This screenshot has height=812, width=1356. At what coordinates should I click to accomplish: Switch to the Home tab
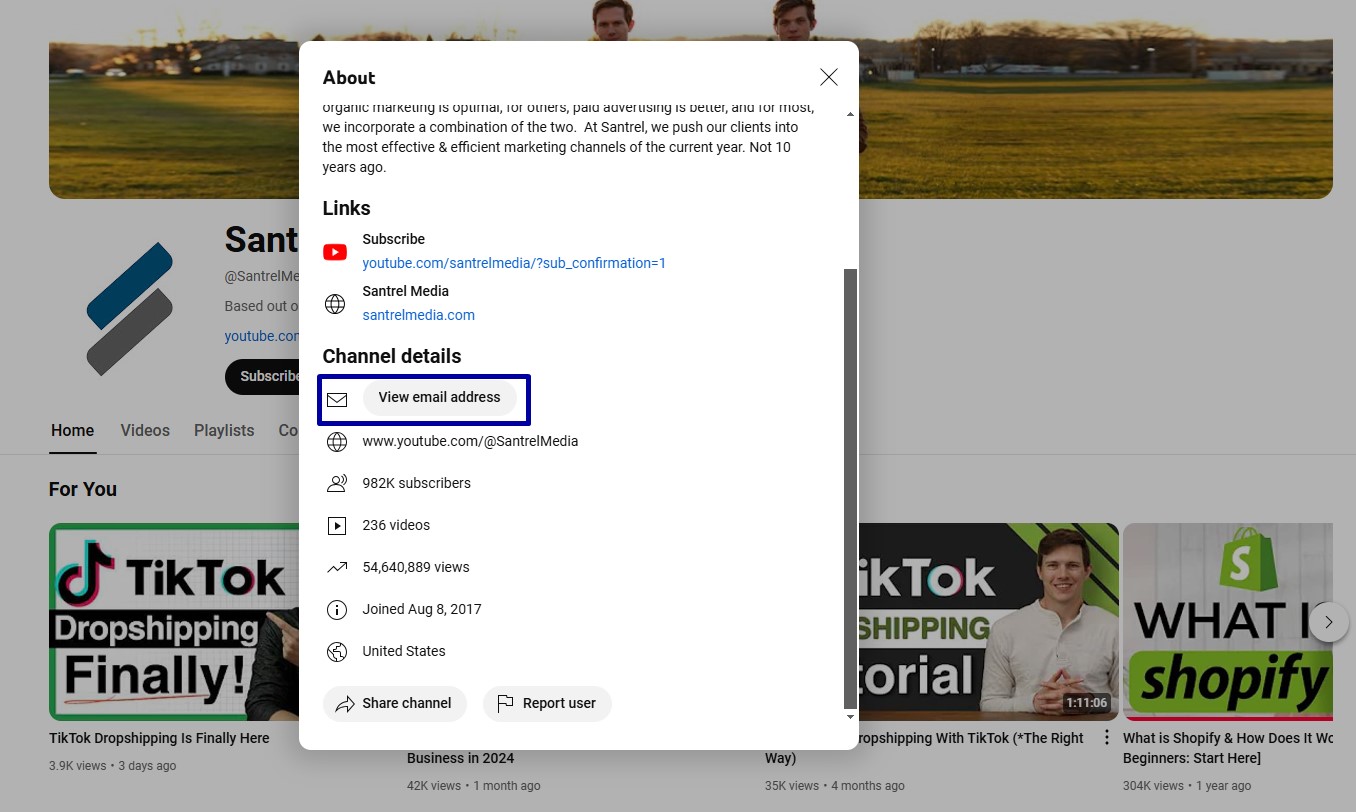[x=72, y=431]
